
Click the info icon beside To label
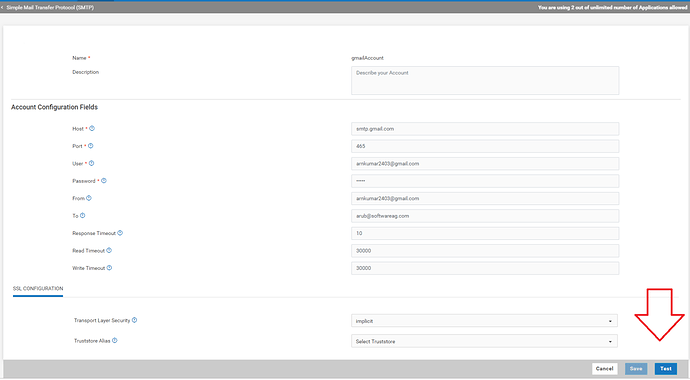coord(83,216)
